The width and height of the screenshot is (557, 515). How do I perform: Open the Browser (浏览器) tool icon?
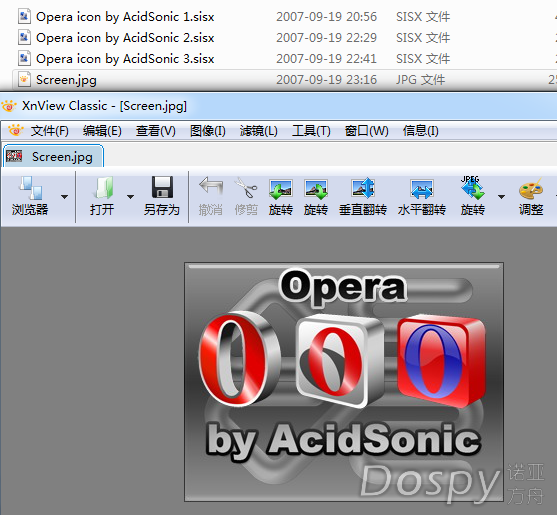[x=30, y=188]
